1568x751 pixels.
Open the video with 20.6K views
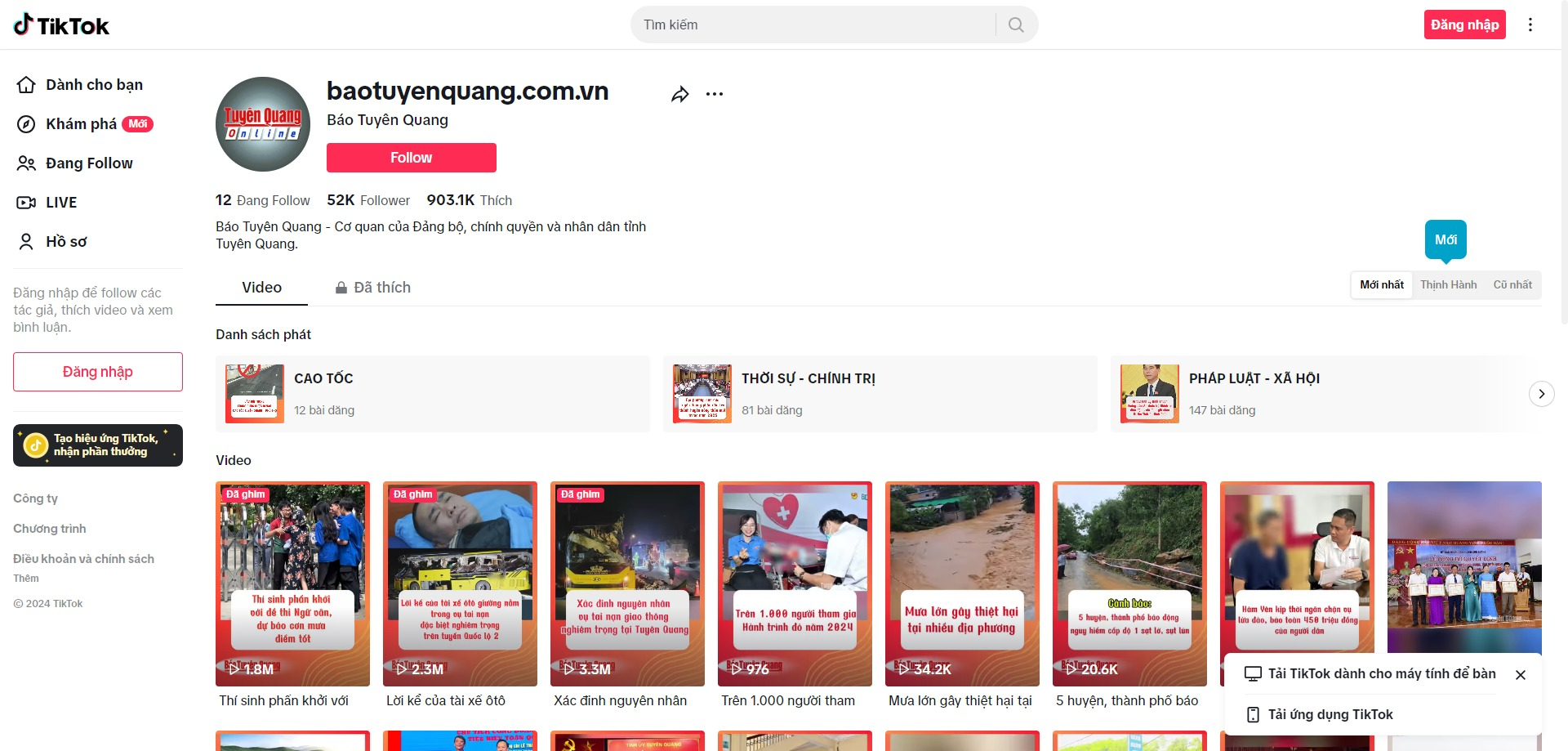tap(1129, 583)
